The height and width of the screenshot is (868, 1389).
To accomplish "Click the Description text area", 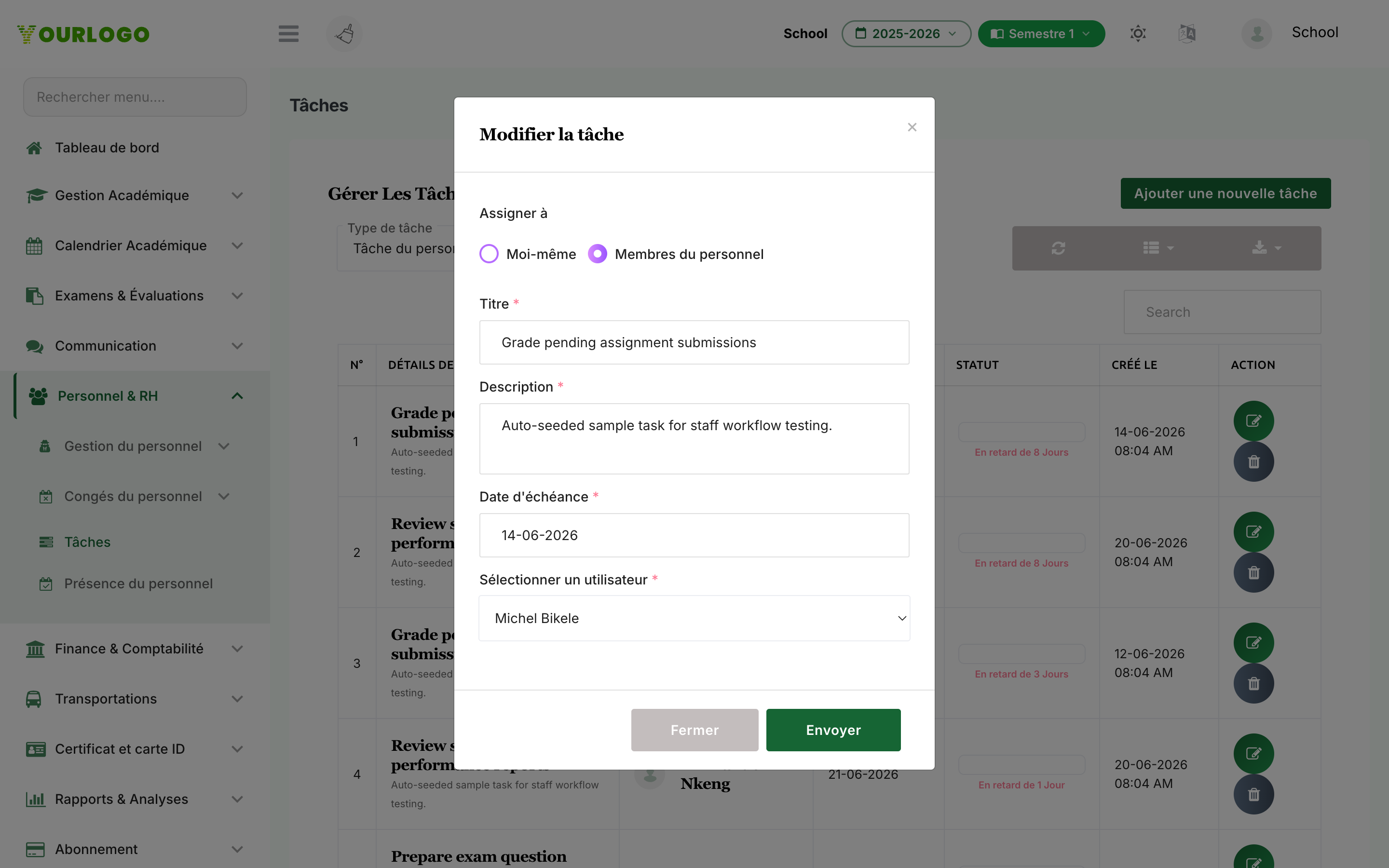I will point(694,439).
